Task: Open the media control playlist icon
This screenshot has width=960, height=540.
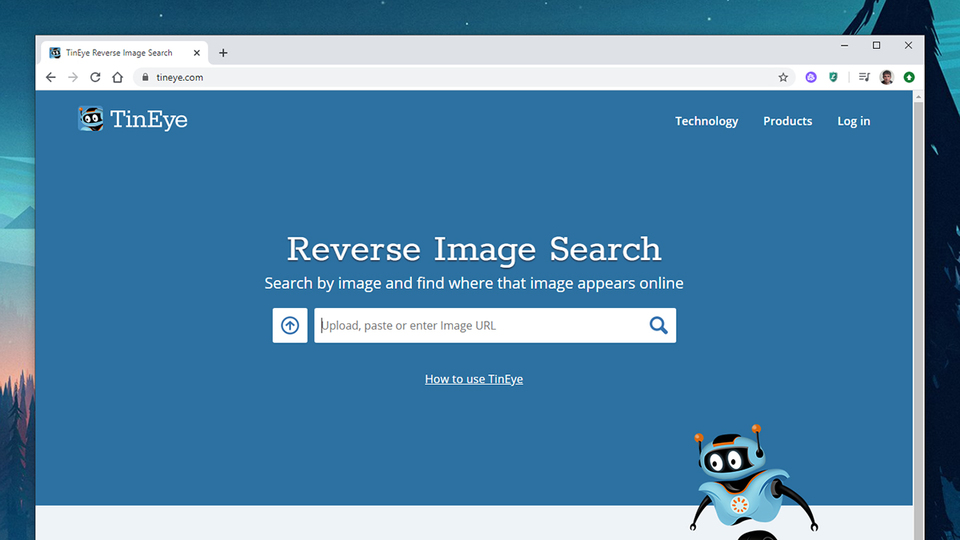Action: [864, 77]
